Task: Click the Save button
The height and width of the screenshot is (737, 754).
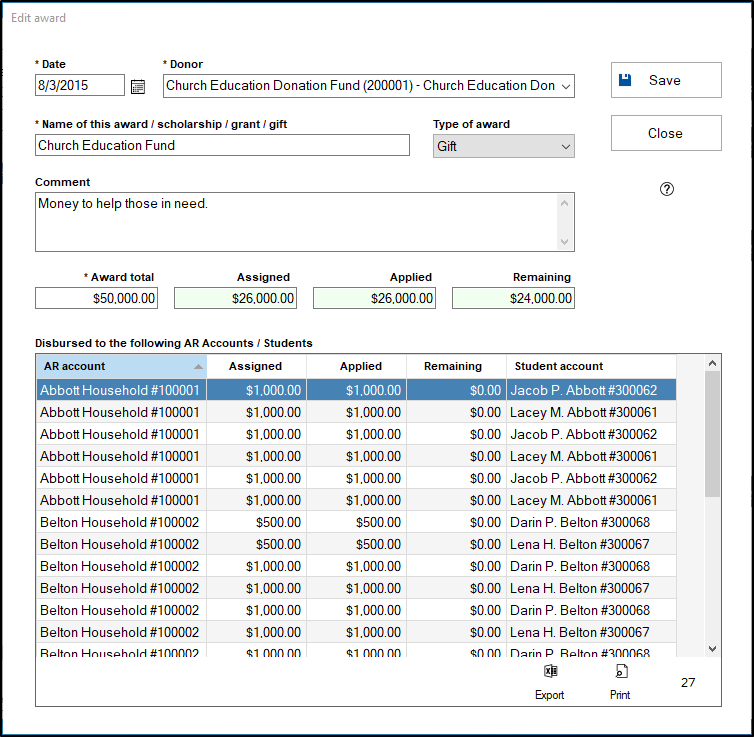Action: (666, 80)
